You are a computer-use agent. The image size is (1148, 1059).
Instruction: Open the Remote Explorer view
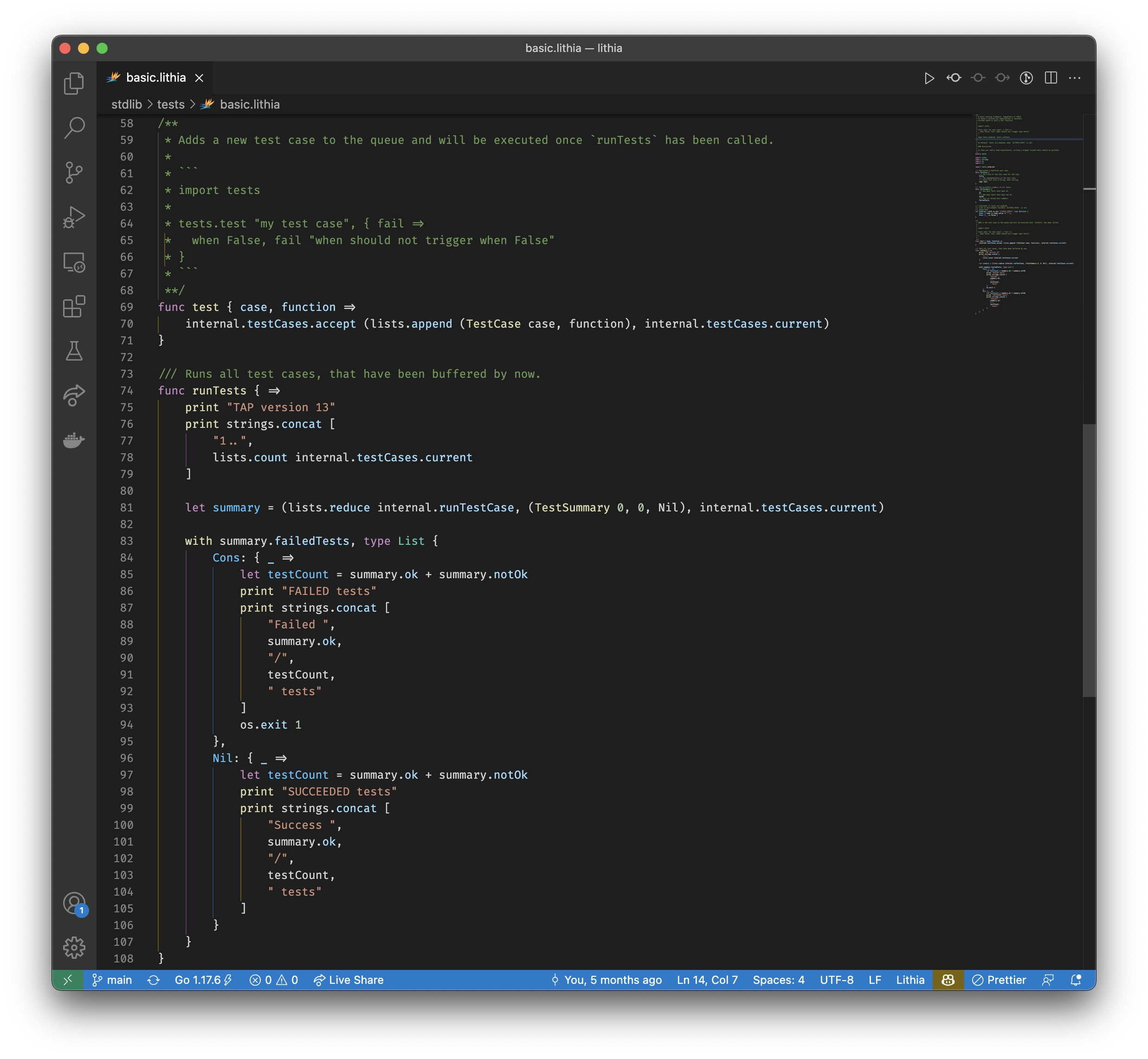point(74,262)
